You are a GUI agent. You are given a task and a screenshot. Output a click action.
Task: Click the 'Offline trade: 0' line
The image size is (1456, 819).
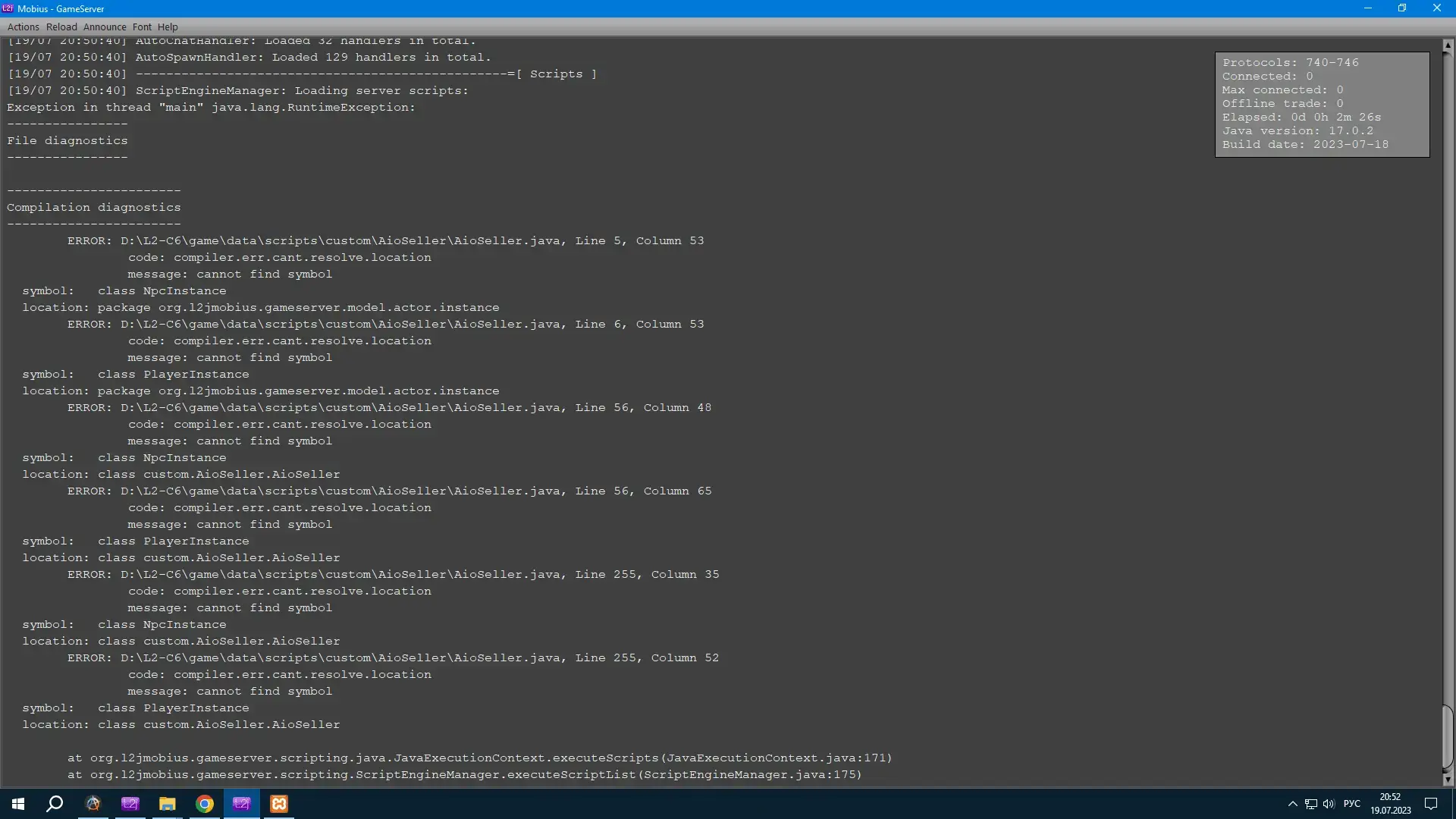coord(1282,104)
